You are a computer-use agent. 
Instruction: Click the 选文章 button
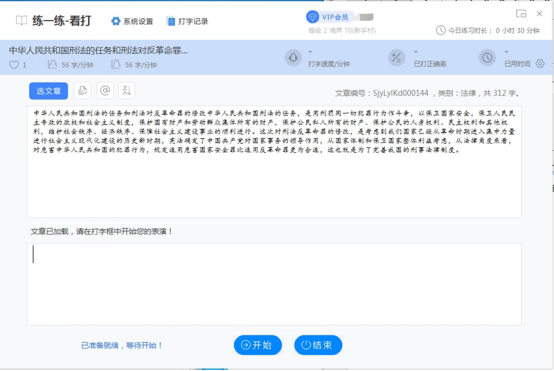48,91
